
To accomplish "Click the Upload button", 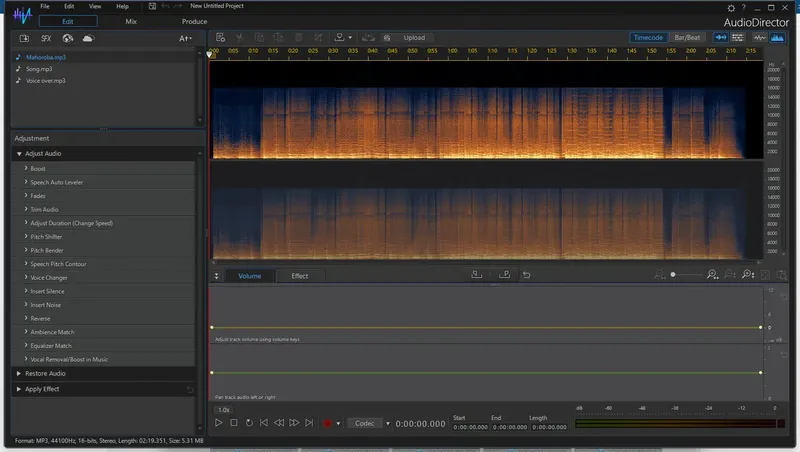I will tap(414, 38).
